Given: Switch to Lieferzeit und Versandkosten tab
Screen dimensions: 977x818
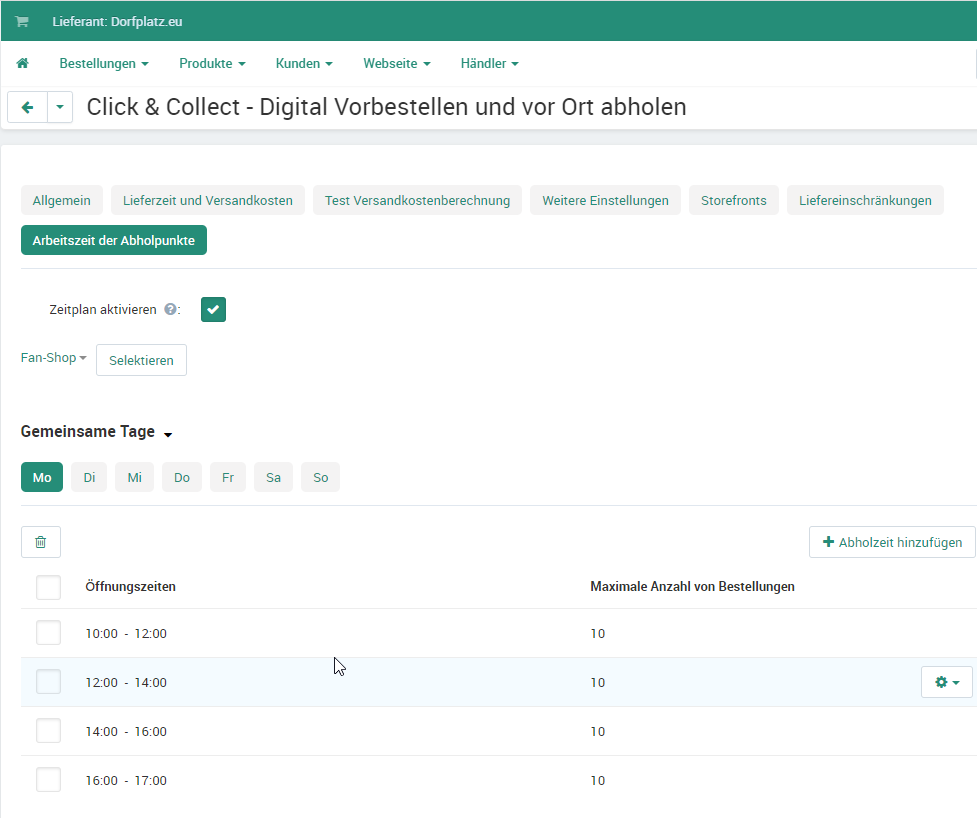Looking at the screenshot, I should pos(207,201).
